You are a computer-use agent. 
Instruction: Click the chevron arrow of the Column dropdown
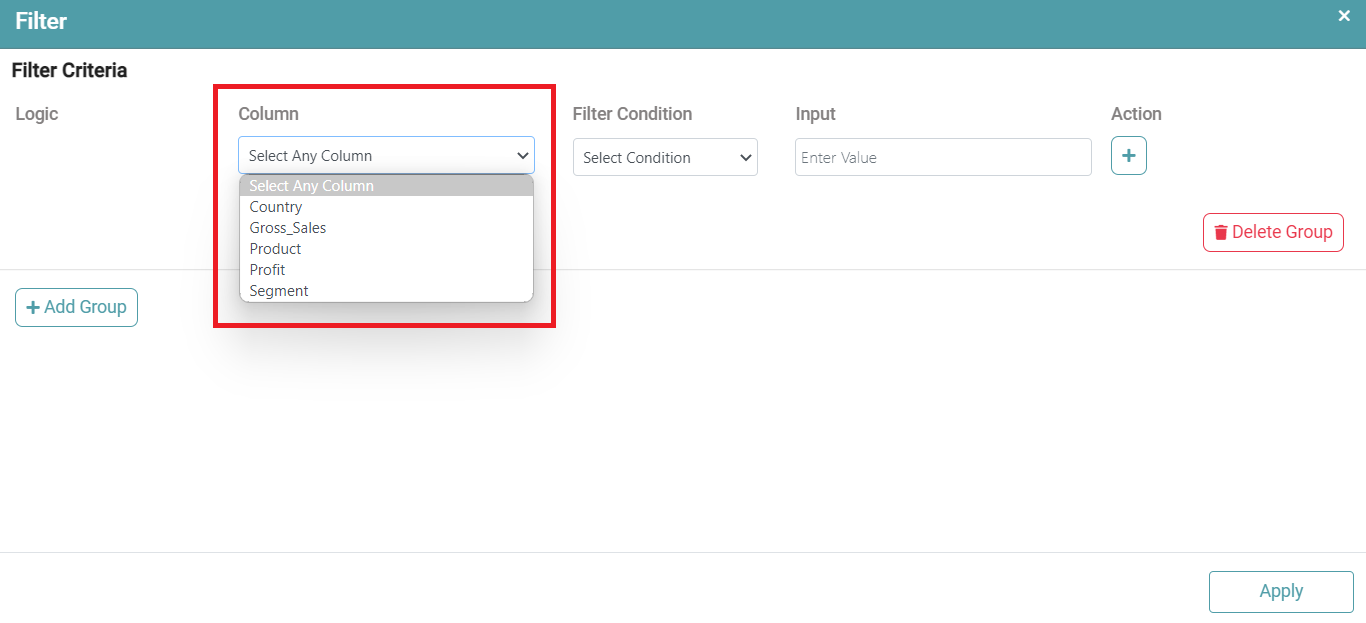[x=522, y=156]
